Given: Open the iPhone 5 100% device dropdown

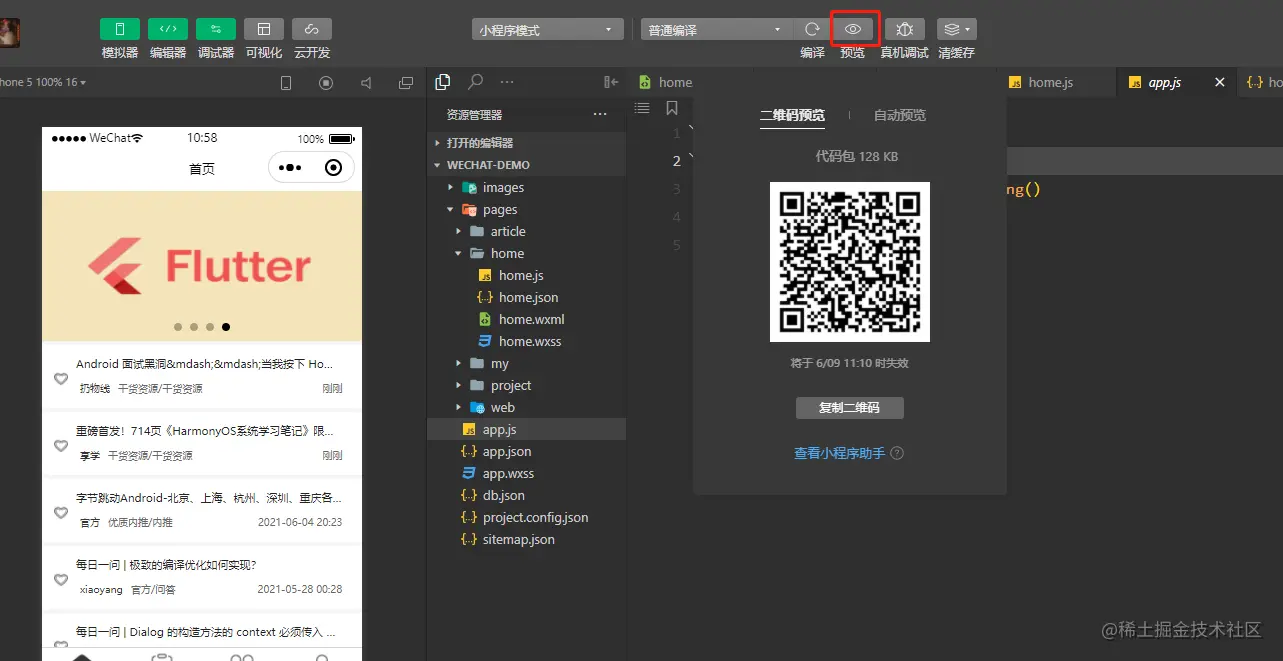Looking at the screenshot, I should (43, 82).
